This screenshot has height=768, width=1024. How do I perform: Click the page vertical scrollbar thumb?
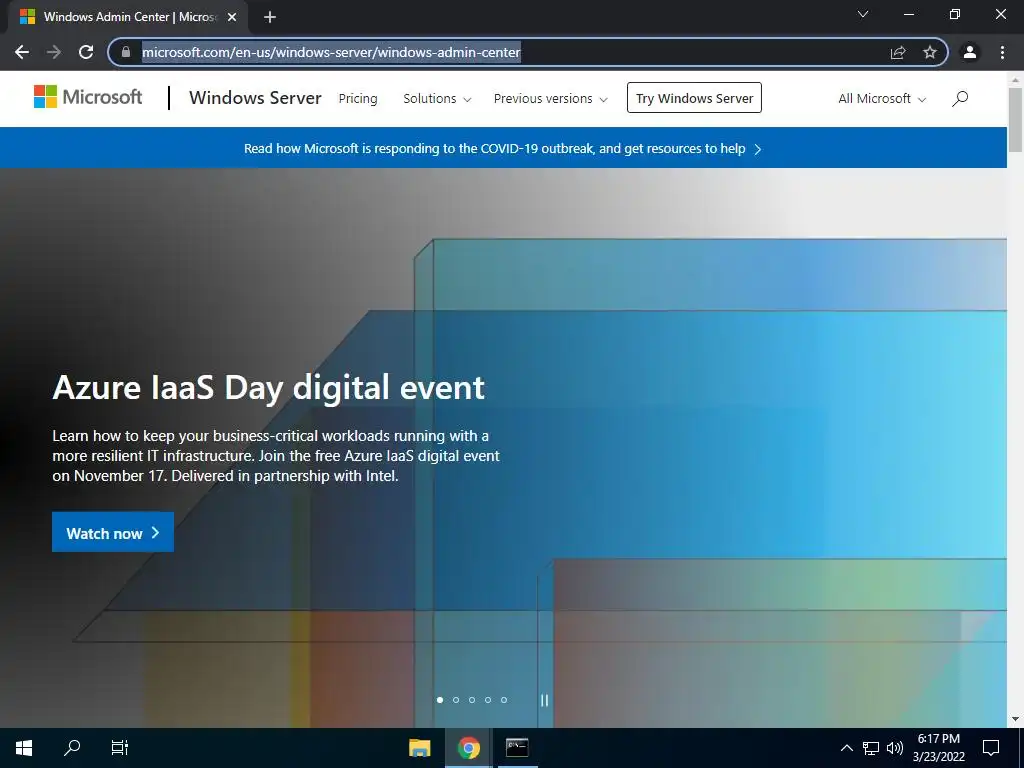1016,120
